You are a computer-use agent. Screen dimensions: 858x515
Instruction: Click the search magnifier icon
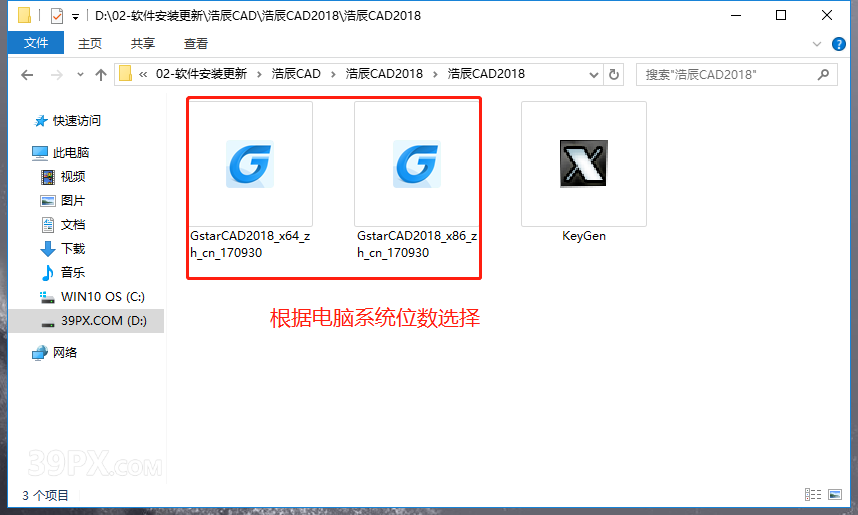tap(823, 74)
